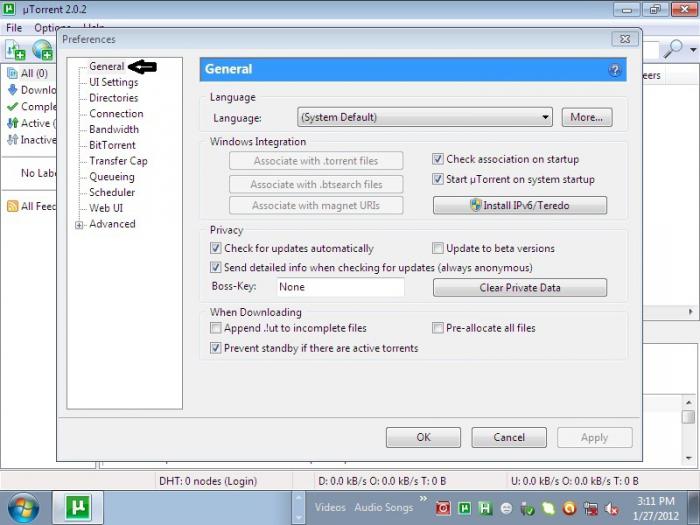The height and width of the screenshot is (525, 700).
Task: Enable Update to beta versions
Action: [438, 248]
